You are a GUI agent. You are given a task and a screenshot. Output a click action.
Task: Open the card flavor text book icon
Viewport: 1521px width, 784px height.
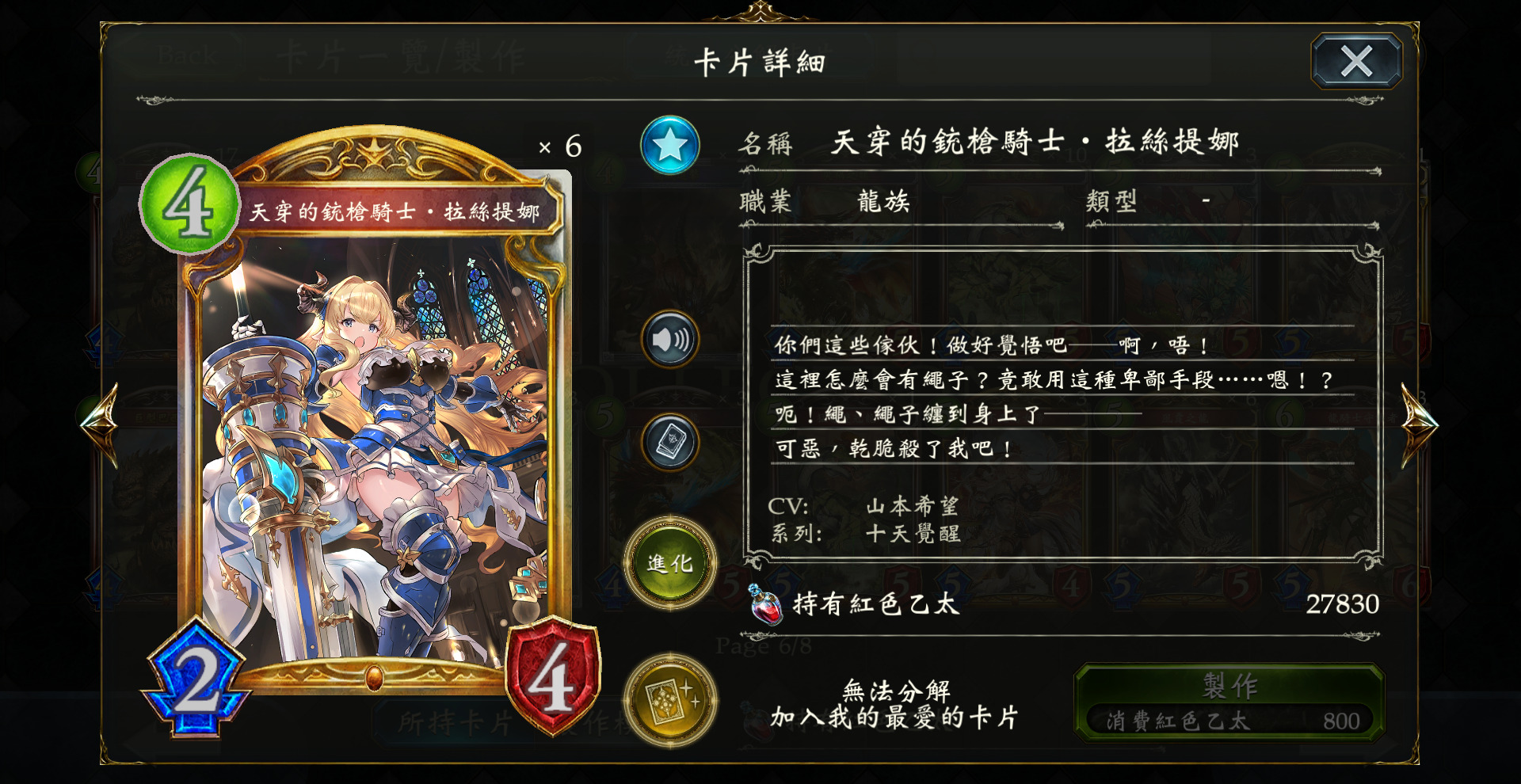point(670,441)
